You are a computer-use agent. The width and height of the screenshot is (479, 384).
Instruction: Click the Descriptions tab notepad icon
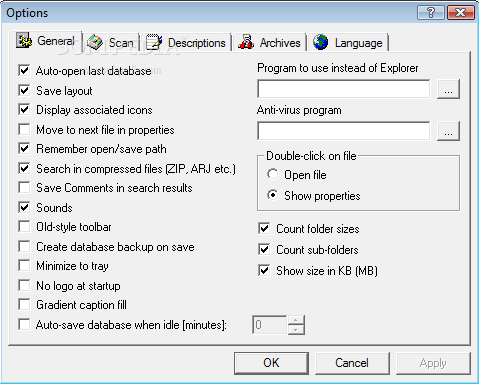point(154,43)
